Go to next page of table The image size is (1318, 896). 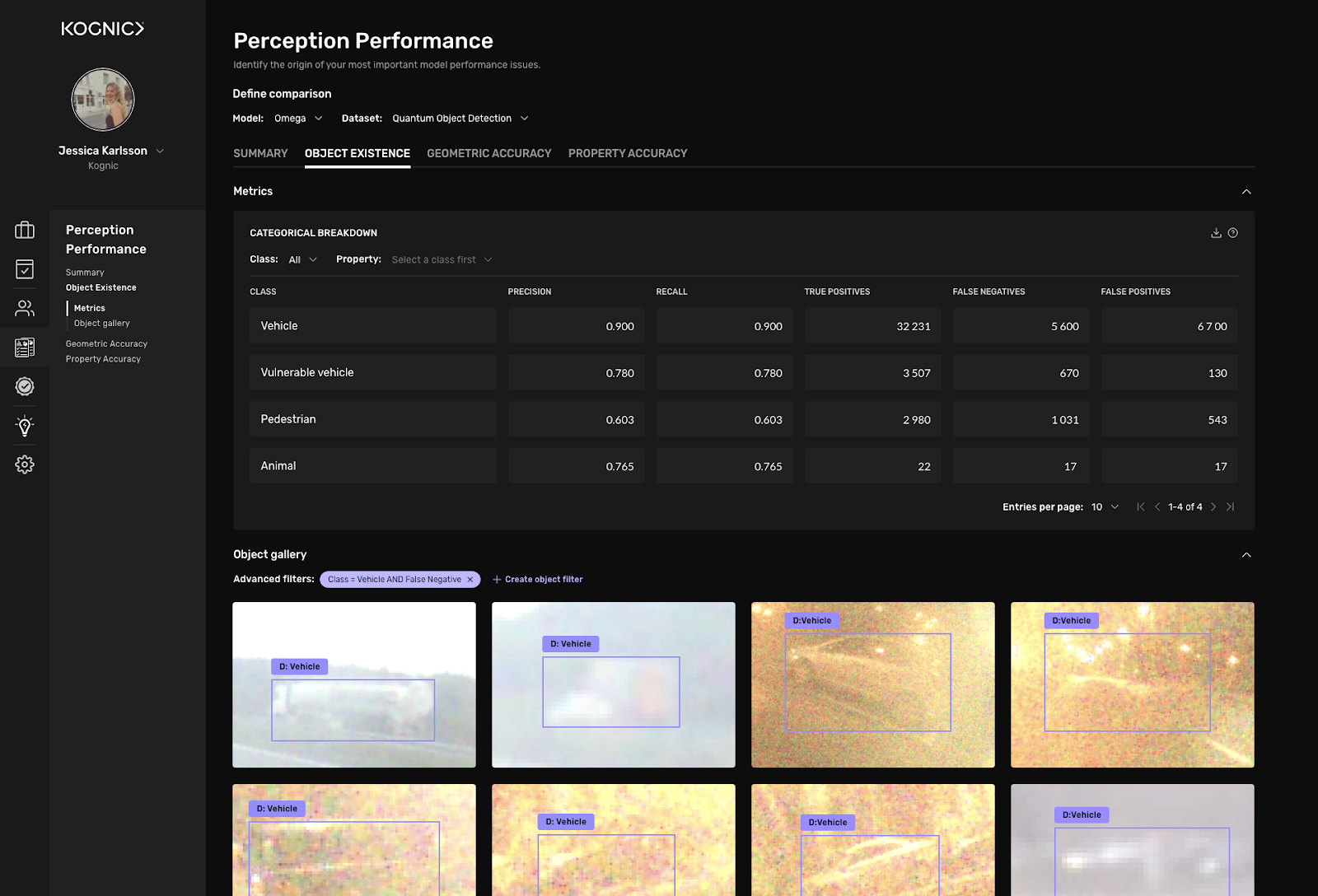(1213, 506)
